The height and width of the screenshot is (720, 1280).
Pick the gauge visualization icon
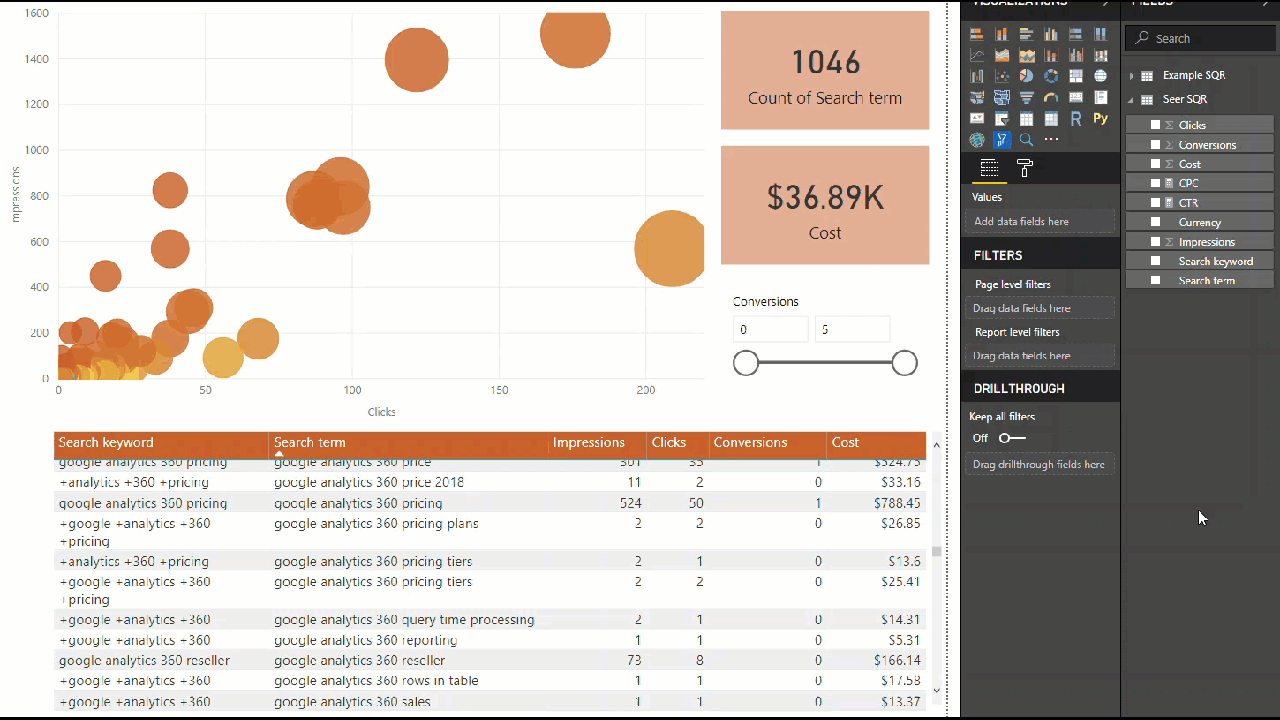1051,97
